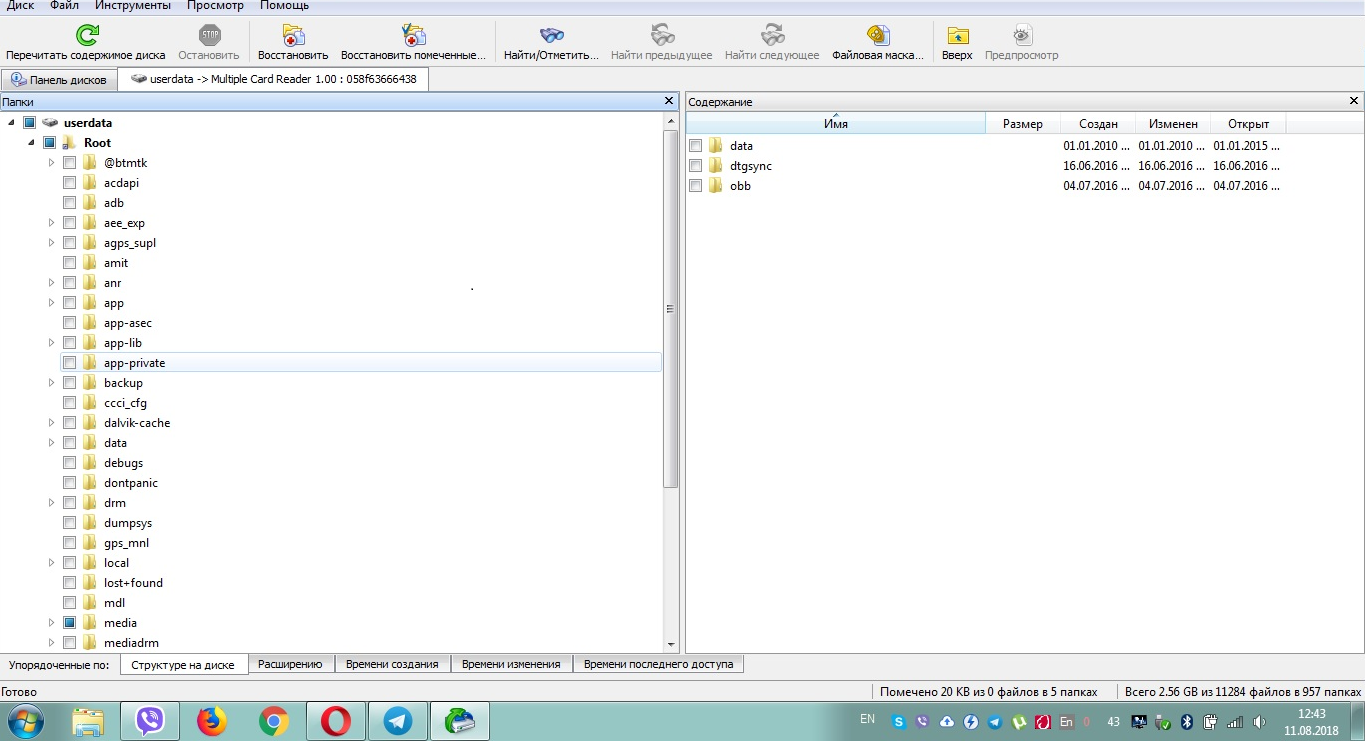Expand the agps_supl folder node
The width and height of the screenshot is (1365, 741).
click(x=52, y=243)
